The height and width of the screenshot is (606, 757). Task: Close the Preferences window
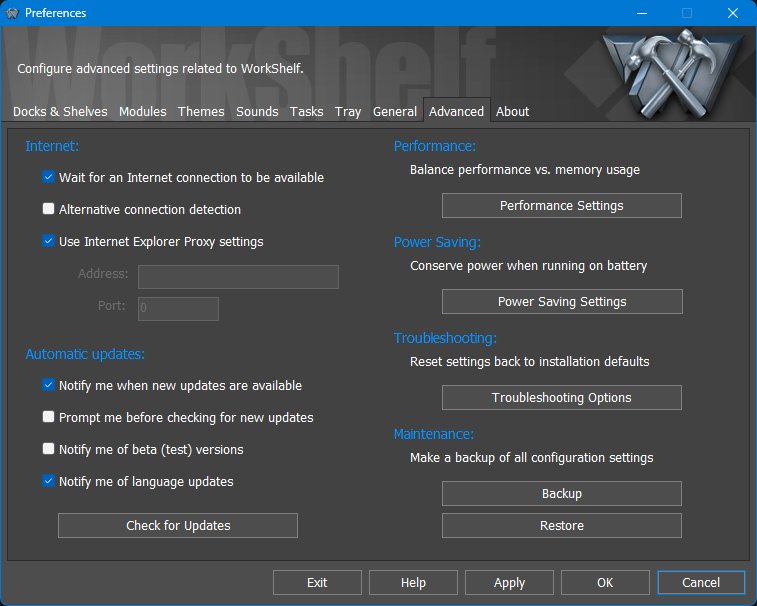pyautogui.click(x=732, y=13)
